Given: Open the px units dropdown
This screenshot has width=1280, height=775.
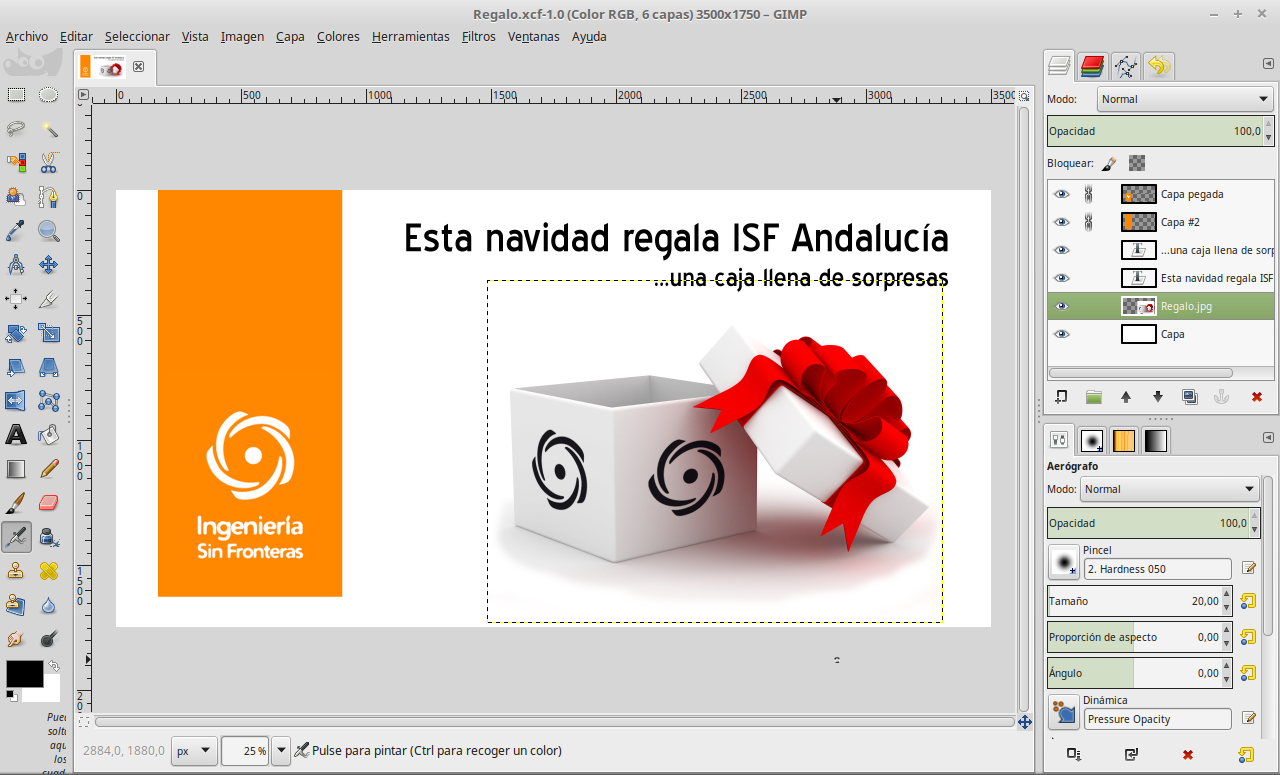Looking at the screenshot, I should [x=193, y=750].
